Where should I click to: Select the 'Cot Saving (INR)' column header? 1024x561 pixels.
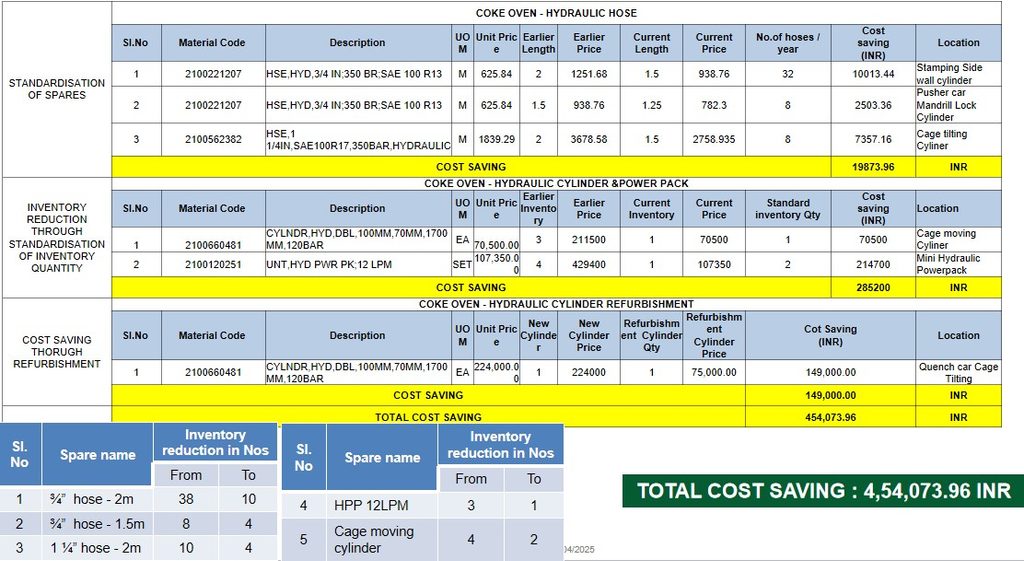[830, 335]
